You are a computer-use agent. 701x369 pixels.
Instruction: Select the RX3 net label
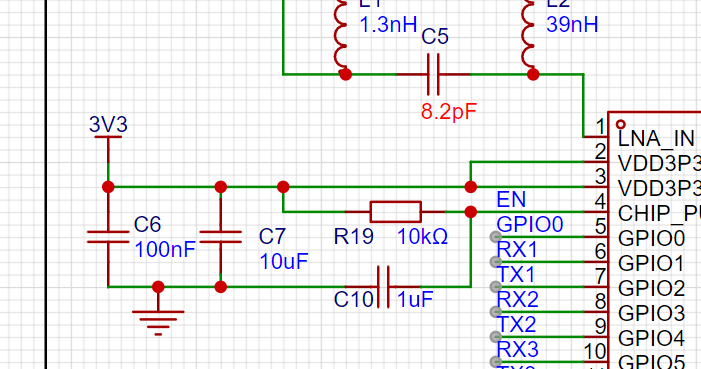[x=517, y=349]
